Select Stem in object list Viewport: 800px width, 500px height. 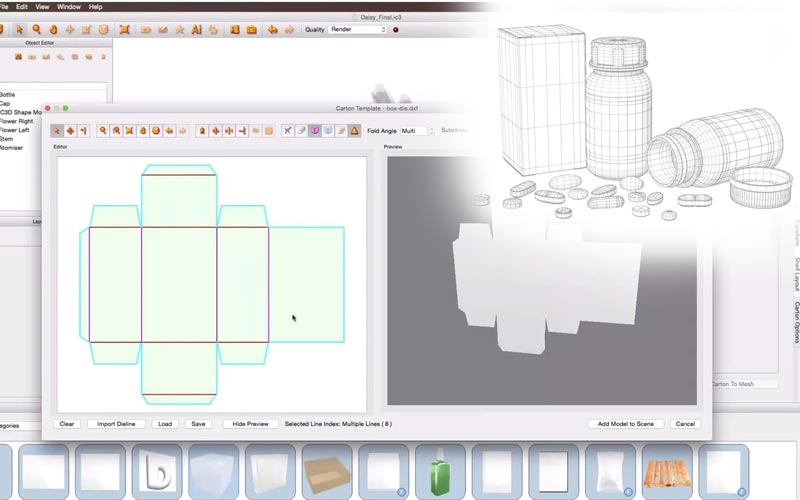[7, 139]
